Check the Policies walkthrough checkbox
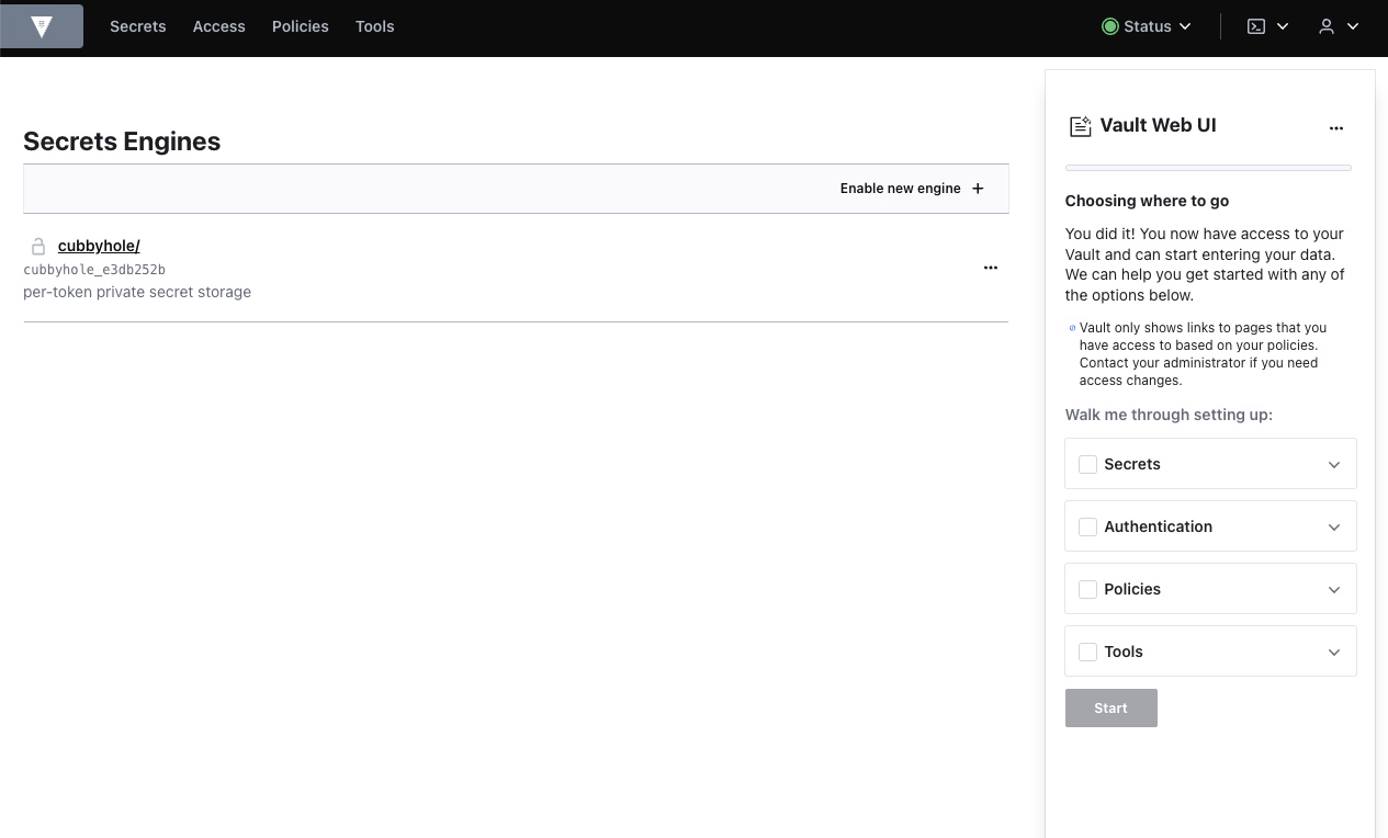 point(1087,589)
